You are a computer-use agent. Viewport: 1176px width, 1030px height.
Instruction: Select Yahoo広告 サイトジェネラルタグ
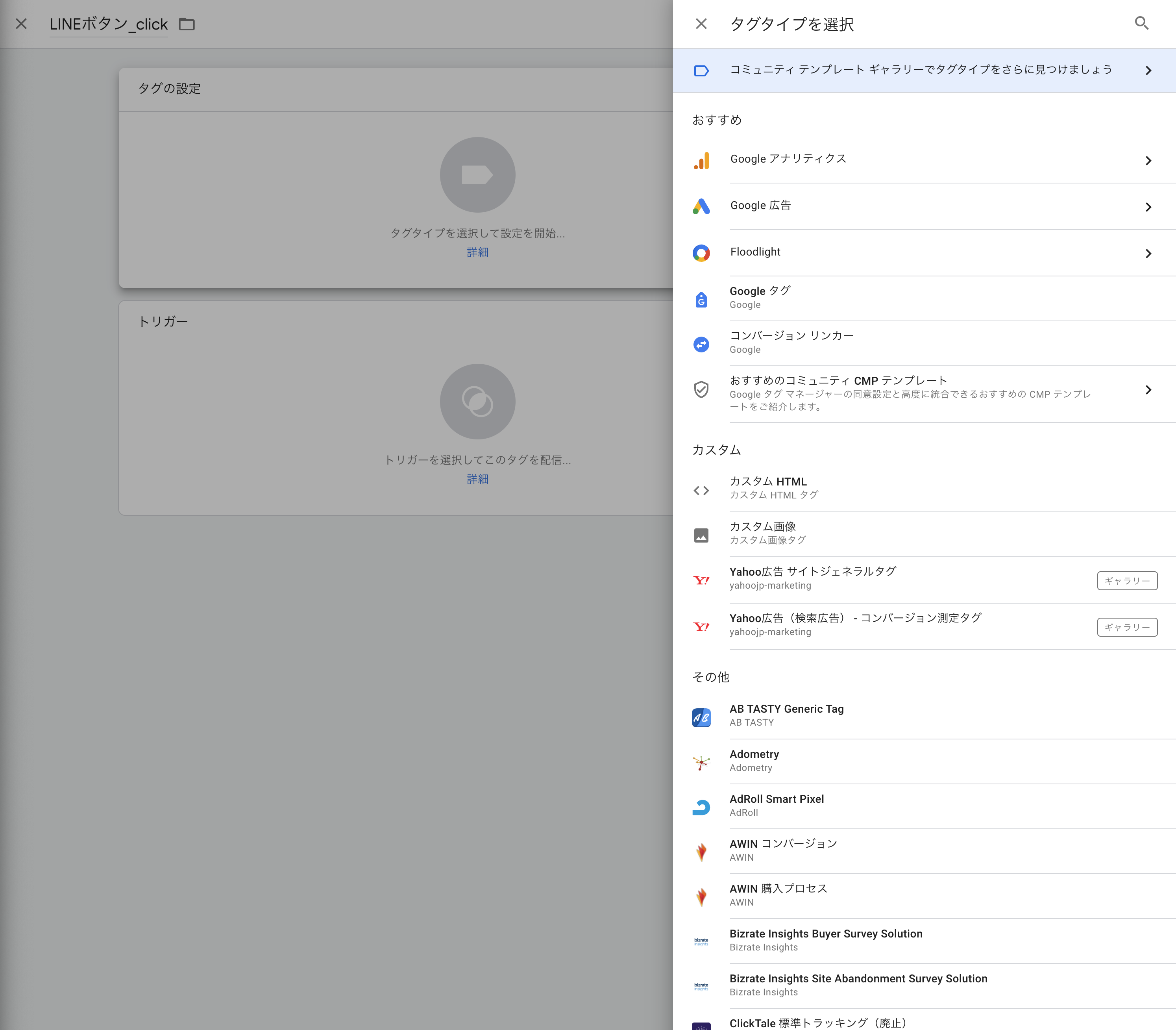(x=924, y=580)
